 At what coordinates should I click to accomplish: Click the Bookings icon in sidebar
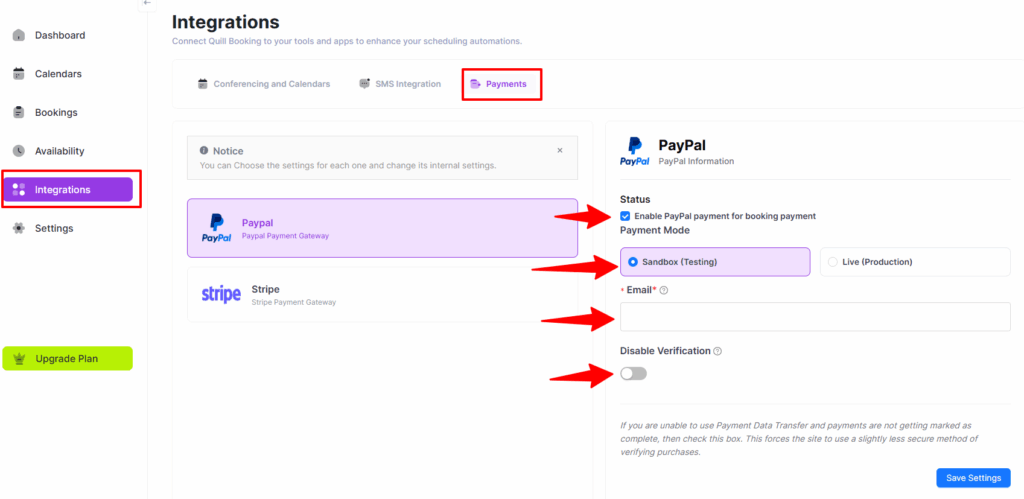click(18, 113)
